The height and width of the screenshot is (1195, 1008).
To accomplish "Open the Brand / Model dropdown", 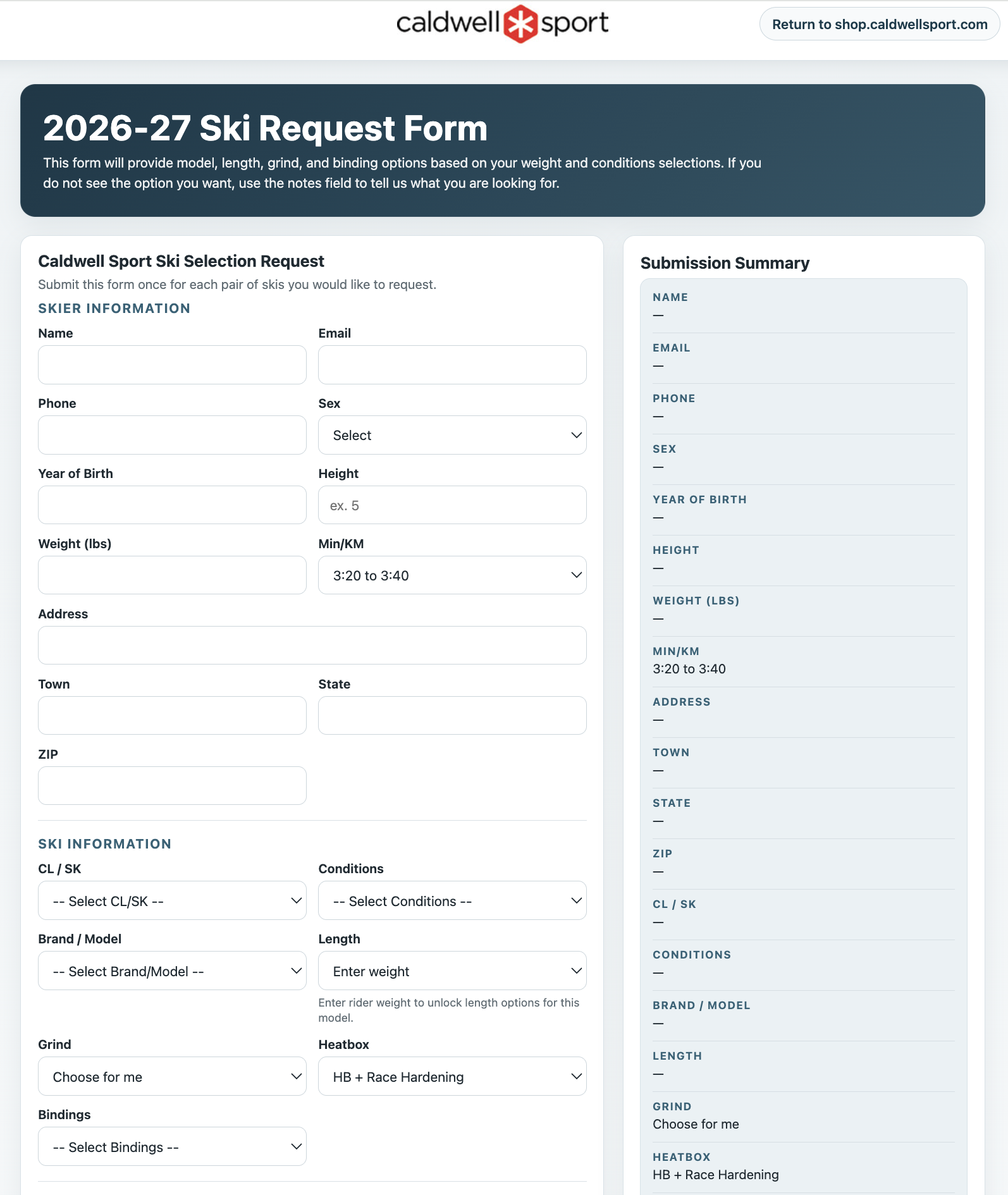I will tap(172, 971).
